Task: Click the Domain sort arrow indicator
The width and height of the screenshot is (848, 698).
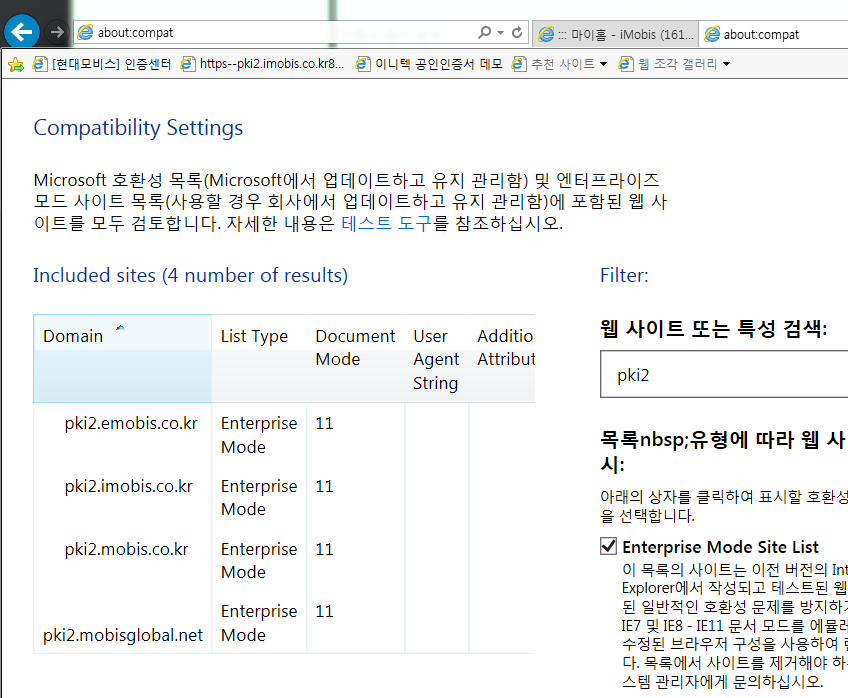Action: (x=120, y=327)
